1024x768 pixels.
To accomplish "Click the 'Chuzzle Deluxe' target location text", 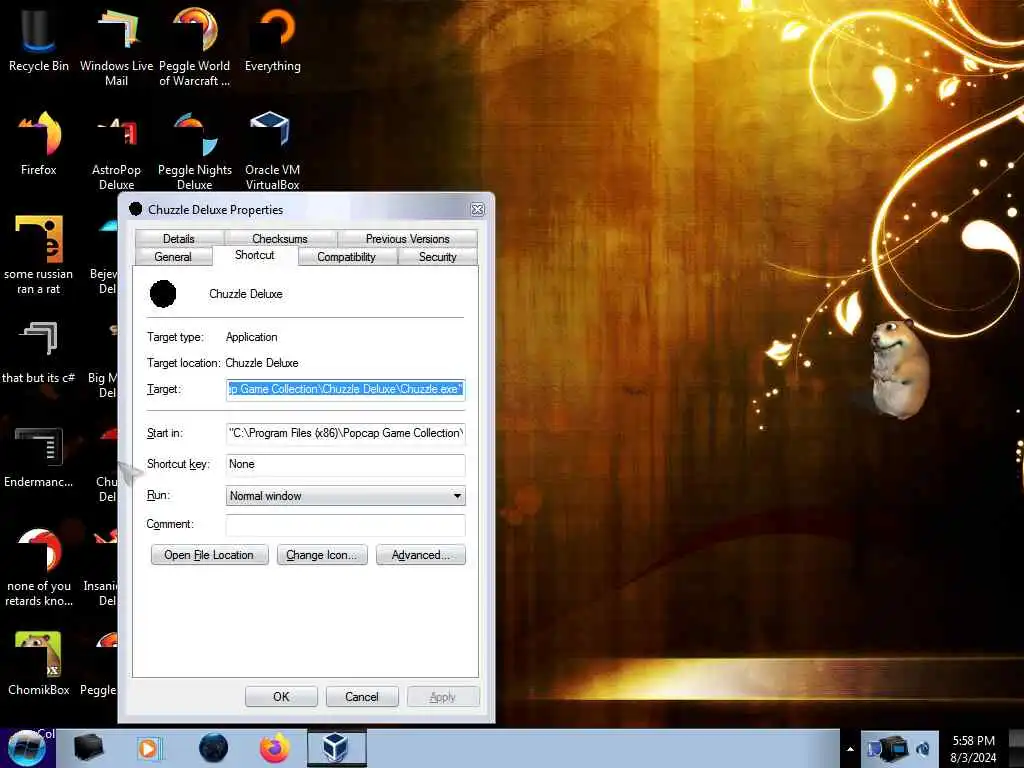I will click(x=262, y=363).
